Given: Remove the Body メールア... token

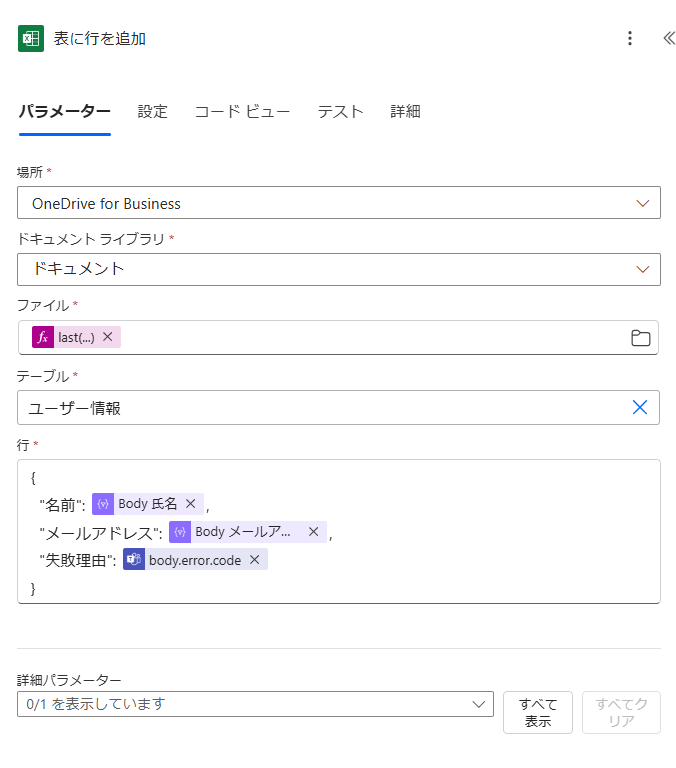Looking at the screenshot, I should click(x=314, y=531).
